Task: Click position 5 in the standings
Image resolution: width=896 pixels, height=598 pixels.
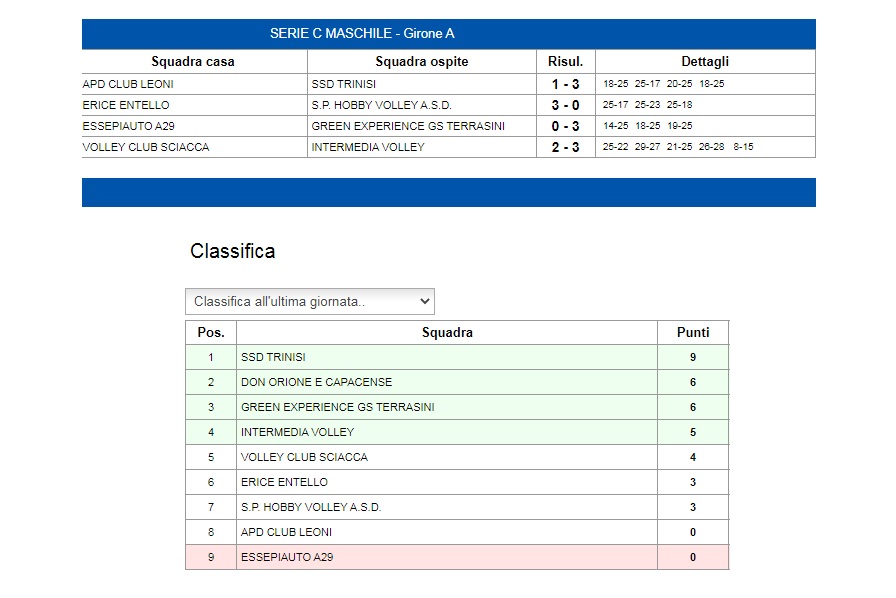Action: click(211, 457)
